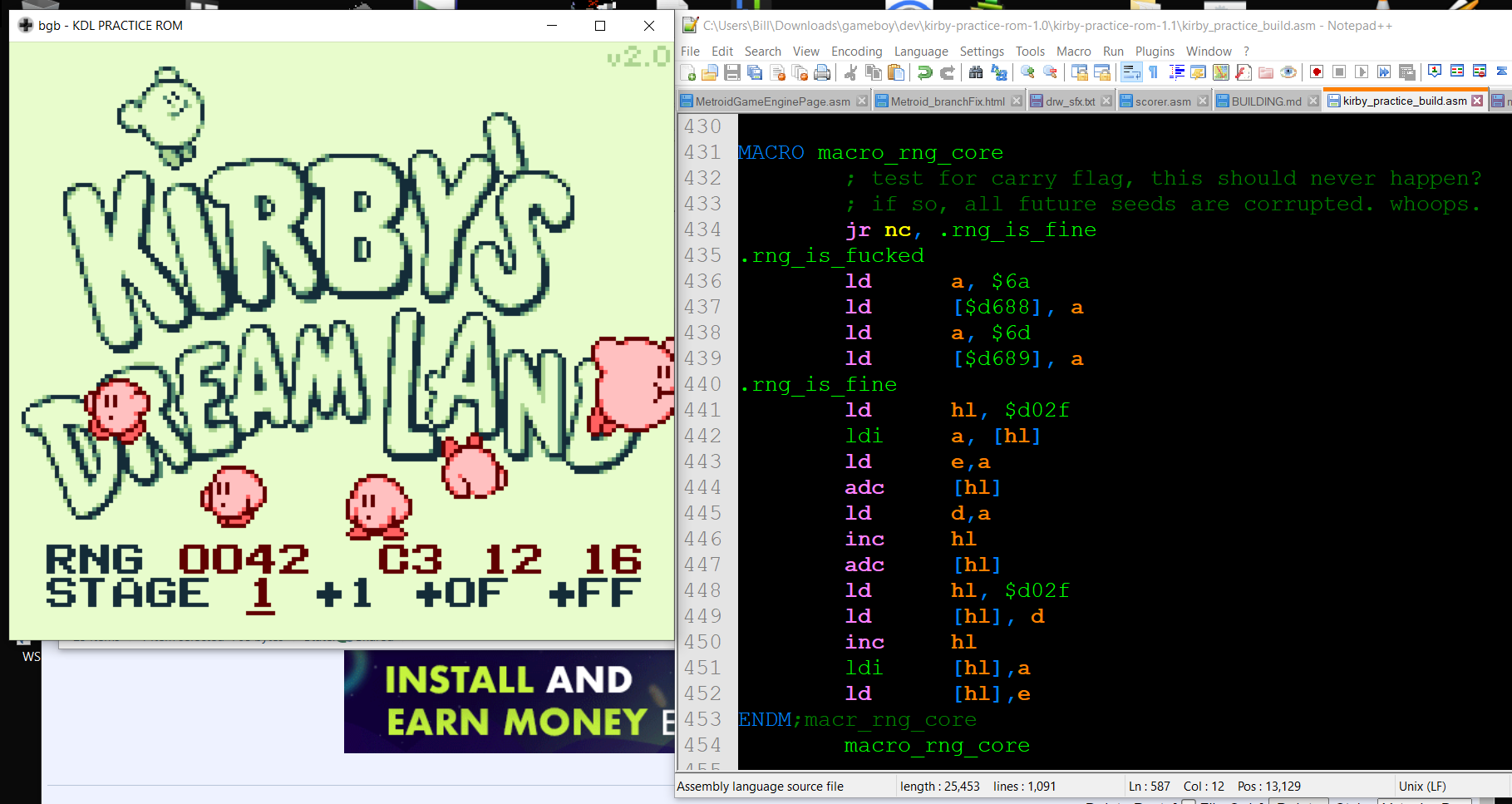Click Unix (LF) in status bar

pos(1421,787)
